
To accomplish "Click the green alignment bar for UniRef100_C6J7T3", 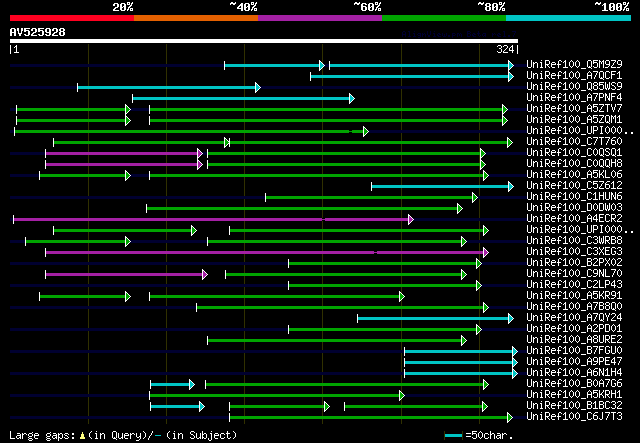I will (x=371, y=418).
